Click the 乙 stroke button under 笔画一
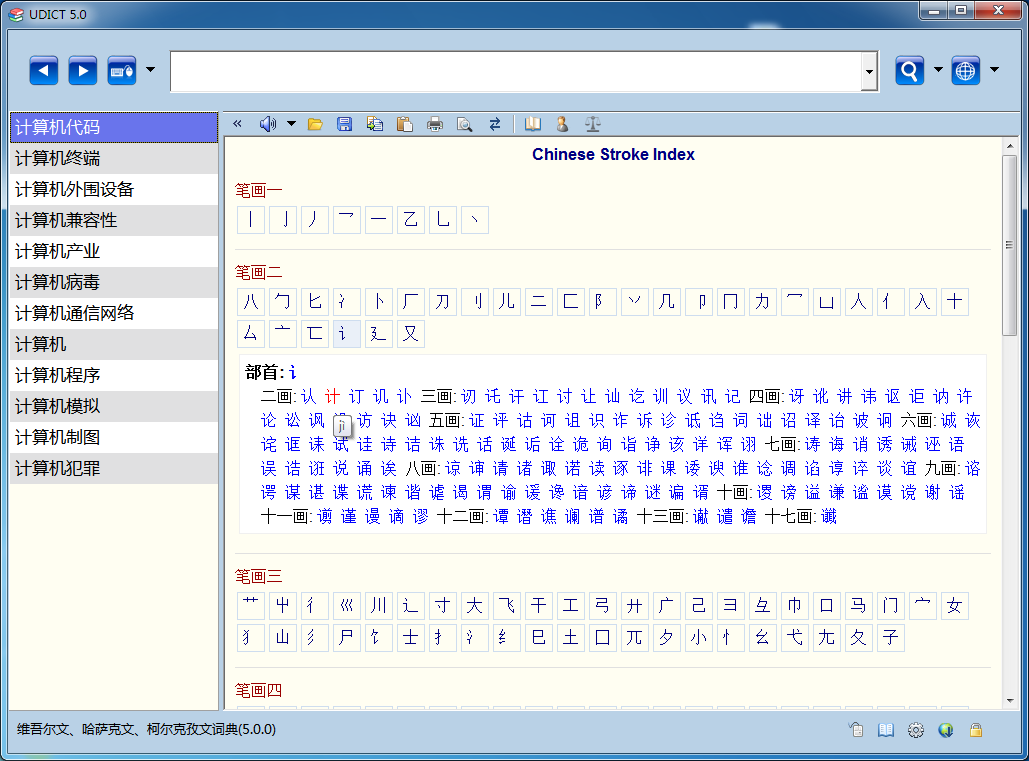The width and height of the screenshot is (1029, 761). 411,220
